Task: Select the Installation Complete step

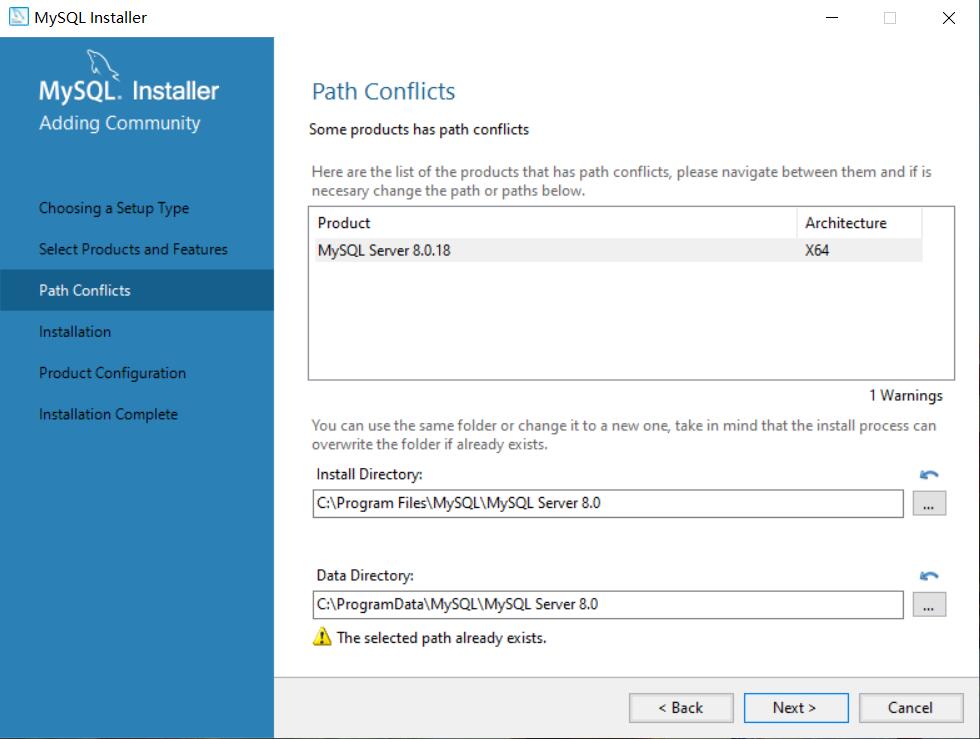Action: tap(107, 414)
